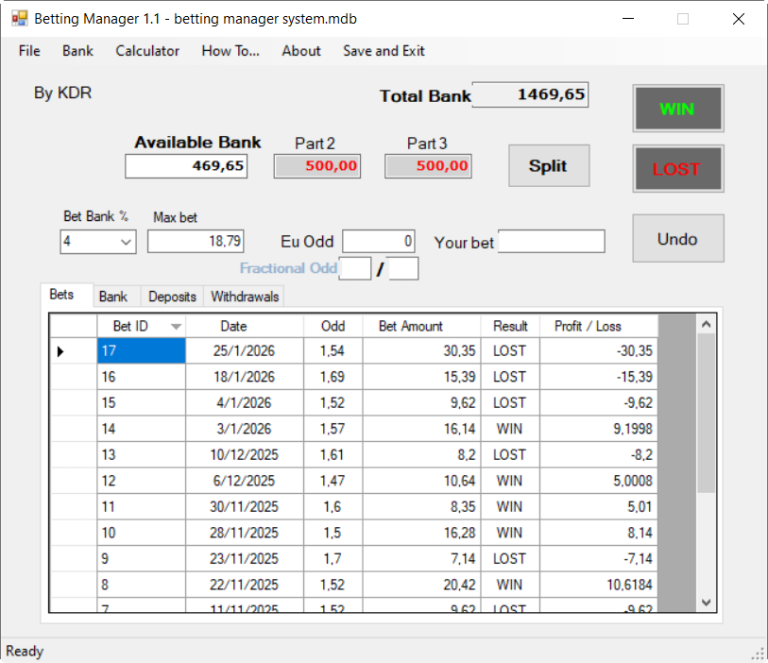Click the Bet ID column sort arrow
Screen dimensions: 768x663
(x=176, y=326)
